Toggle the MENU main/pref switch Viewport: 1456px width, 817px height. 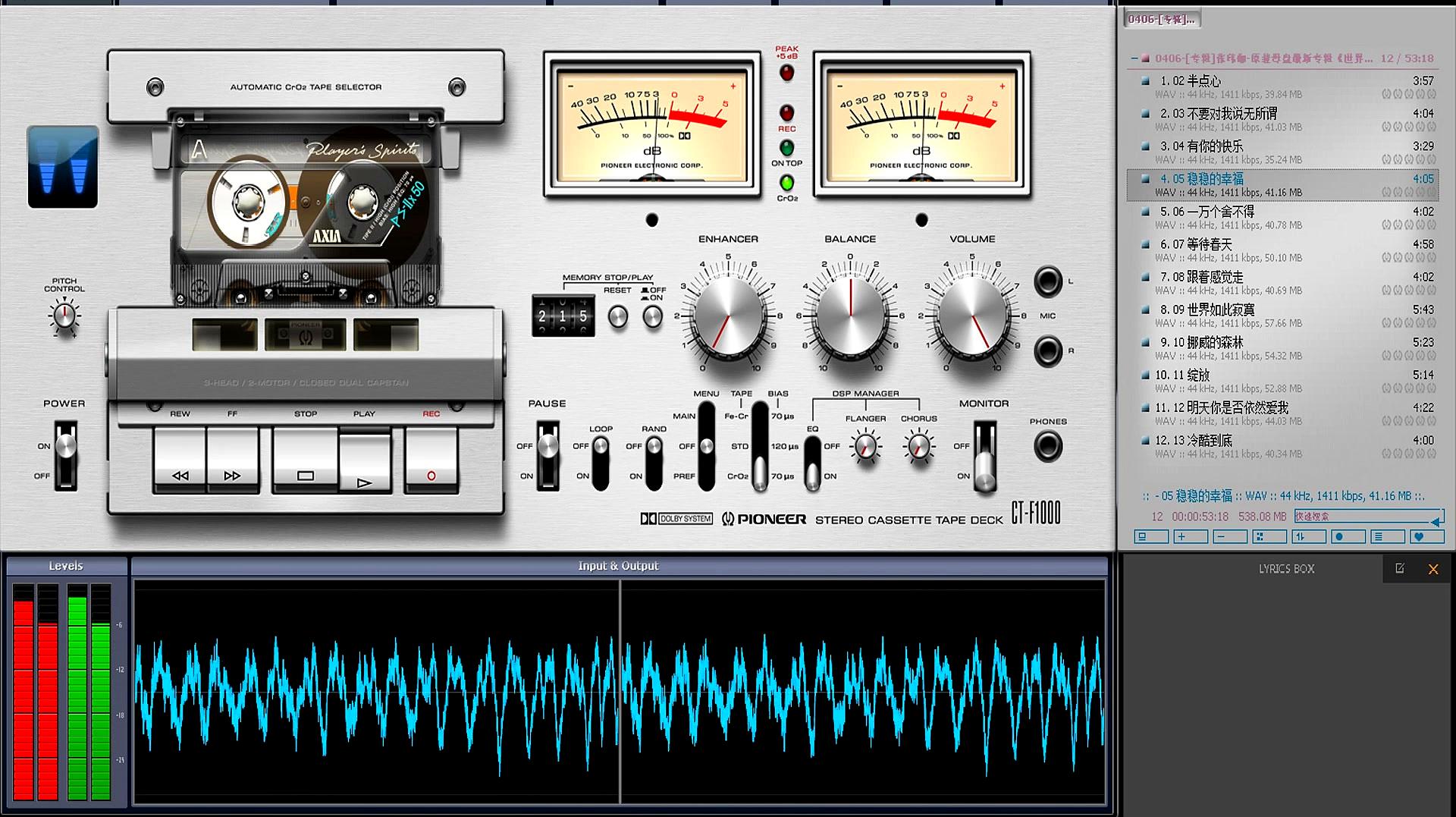pos(706,446)
